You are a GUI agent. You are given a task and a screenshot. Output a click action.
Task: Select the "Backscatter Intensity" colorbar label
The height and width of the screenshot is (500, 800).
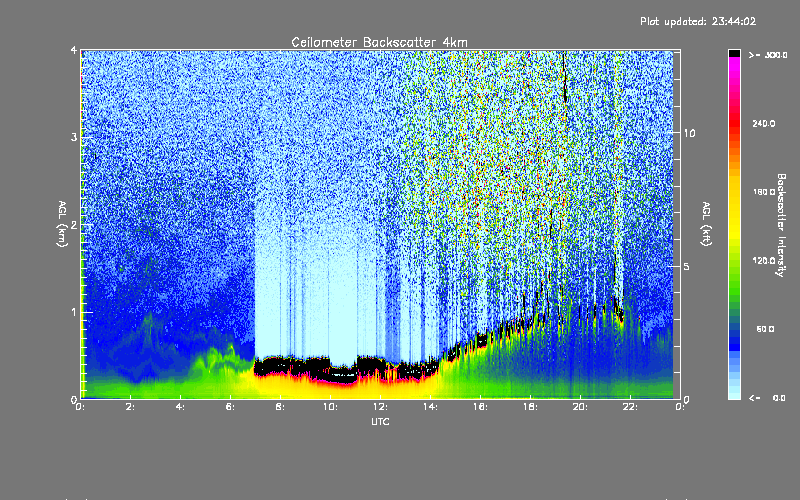pos(781,225)
